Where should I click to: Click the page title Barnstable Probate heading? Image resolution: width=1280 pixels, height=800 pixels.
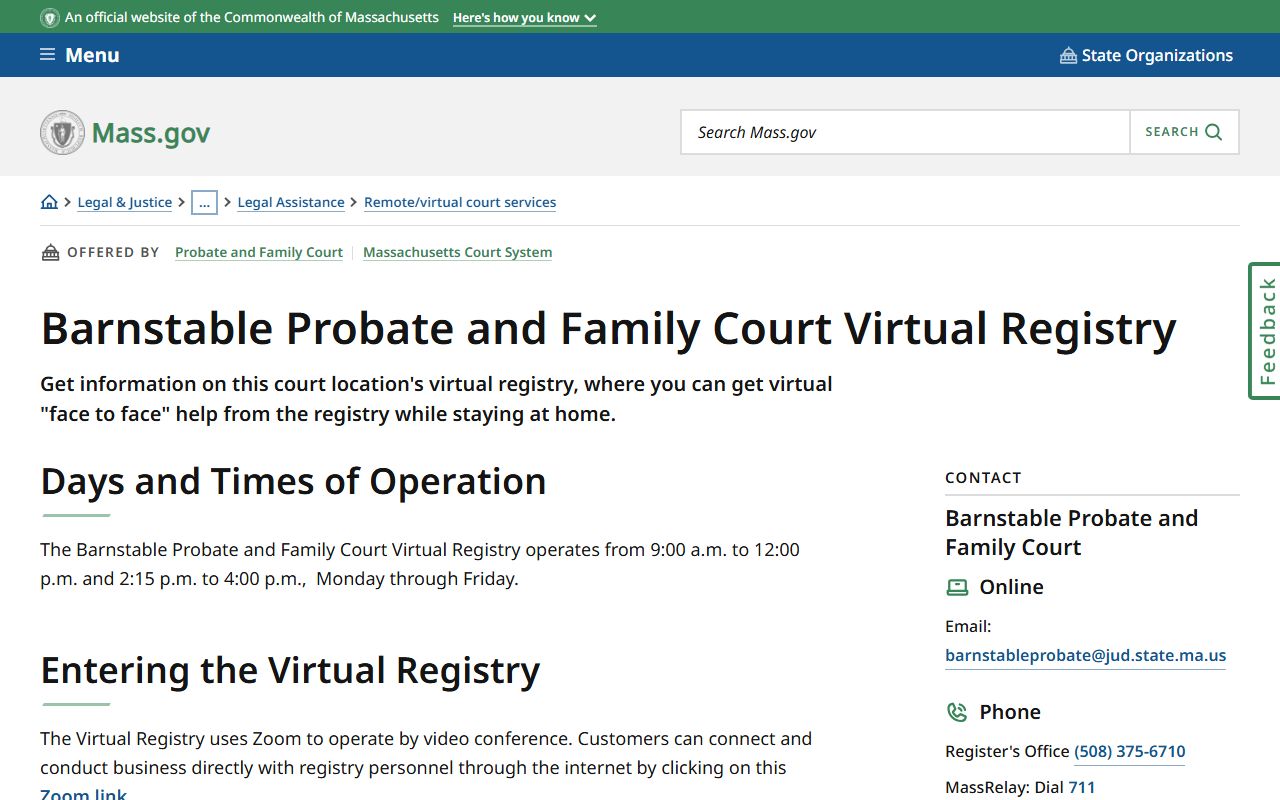click(x=608, y=329)
